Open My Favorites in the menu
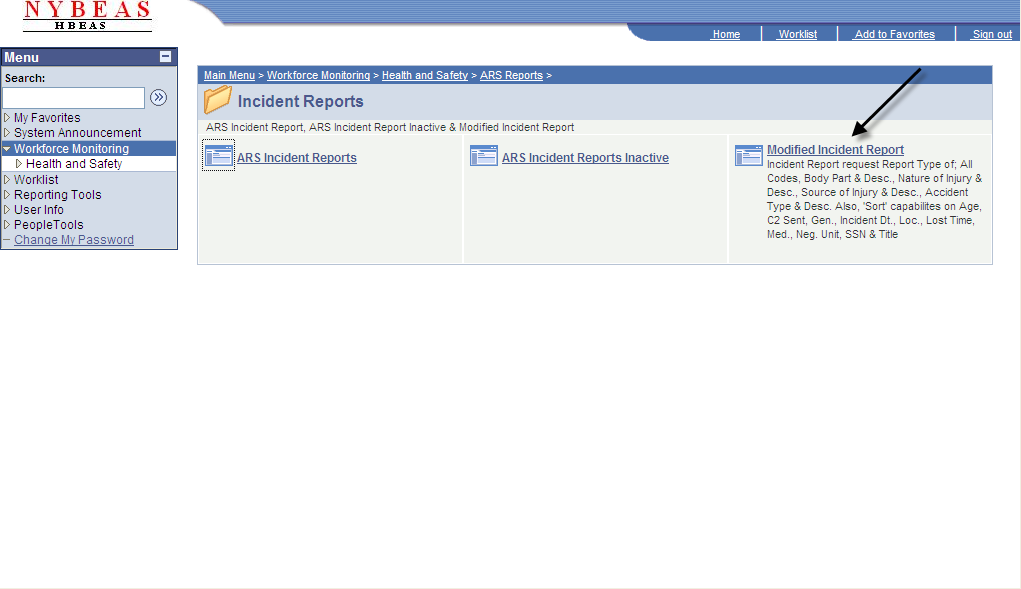This screenshot has height=589, width=1021. 47,118
